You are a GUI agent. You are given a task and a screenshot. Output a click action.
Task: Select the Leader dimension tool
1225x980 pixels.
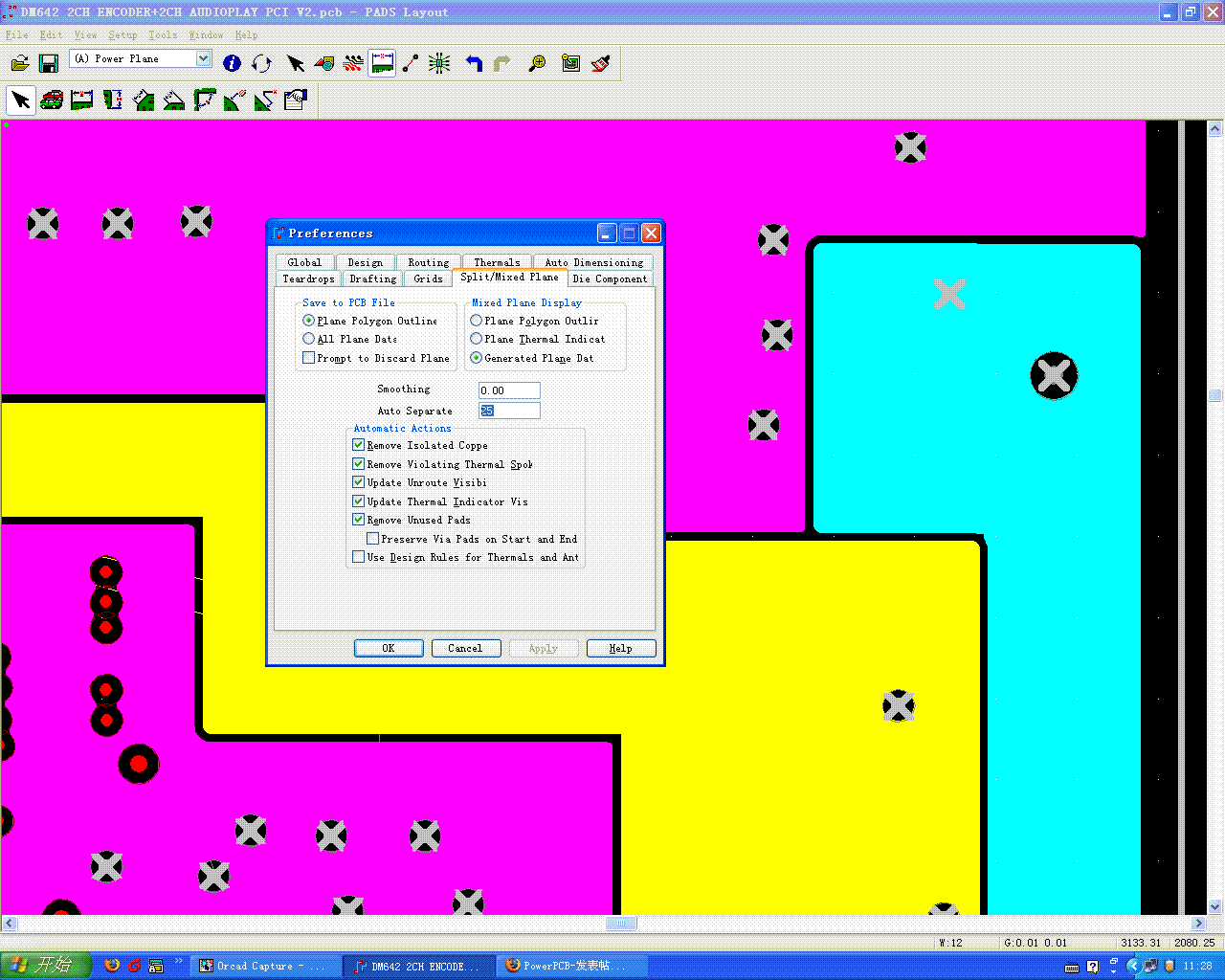coord(265,100)
